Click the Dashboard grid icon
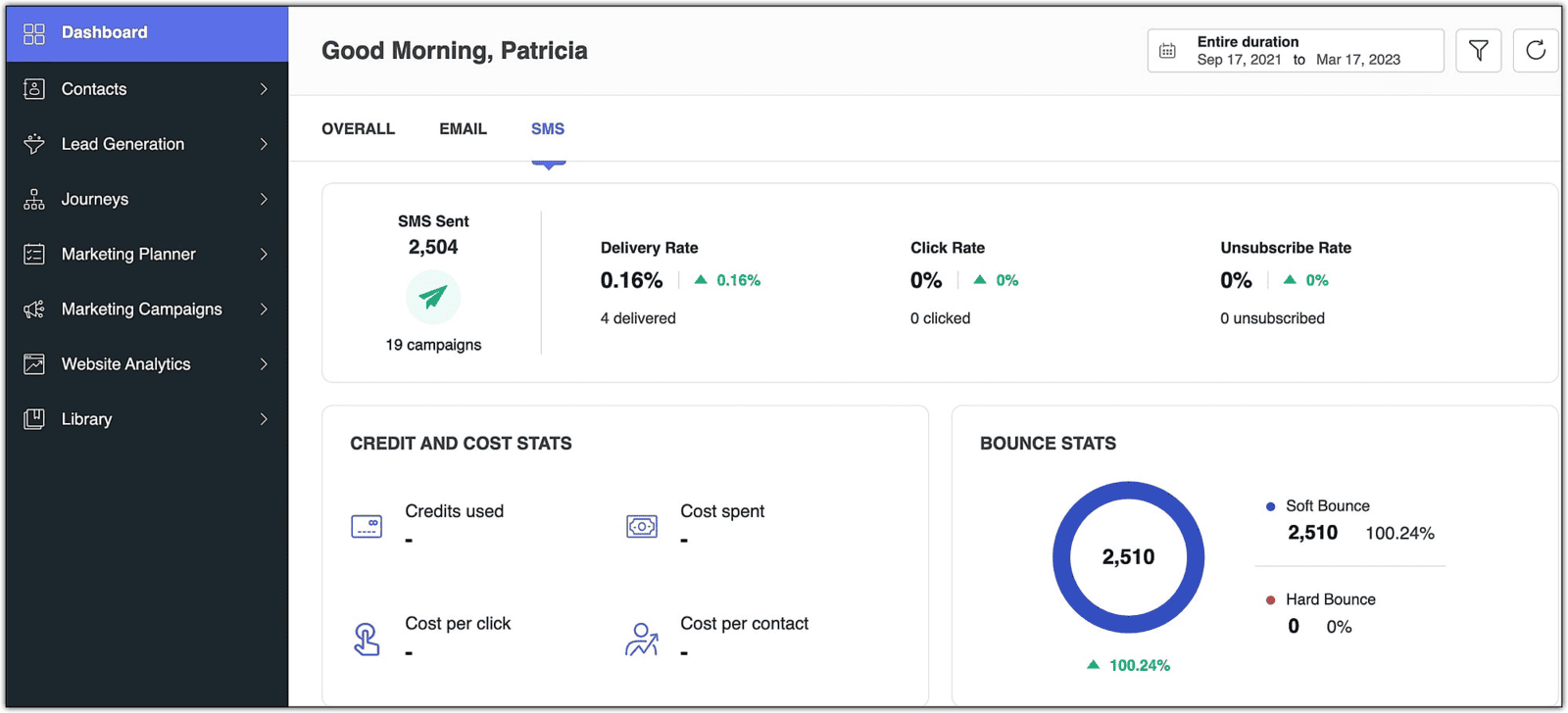Viewport: 1568px width, 713px height. point(34,33)
